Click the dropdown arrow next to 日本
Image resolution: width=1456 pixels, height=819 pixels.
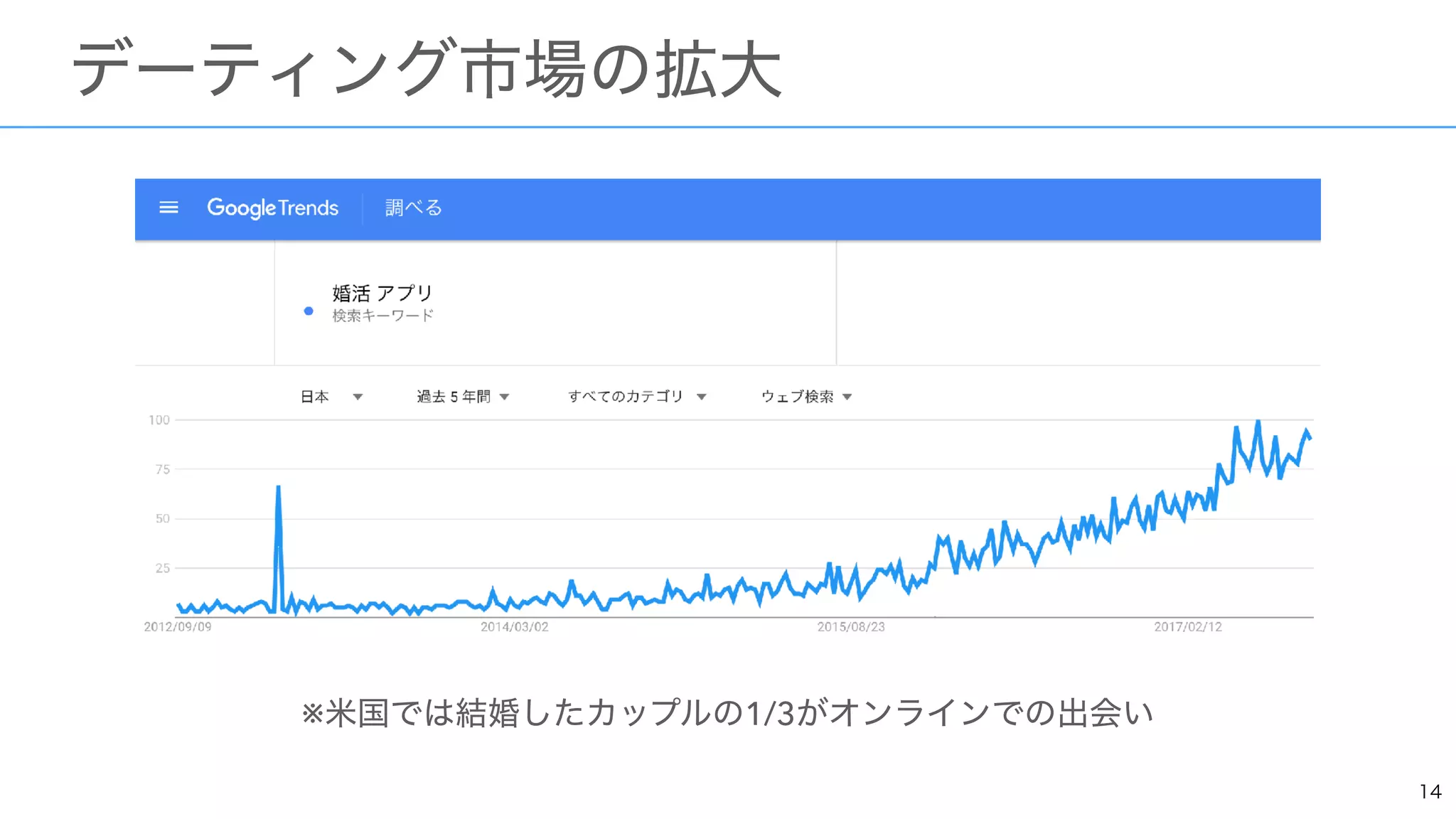[x=358, y=397]
